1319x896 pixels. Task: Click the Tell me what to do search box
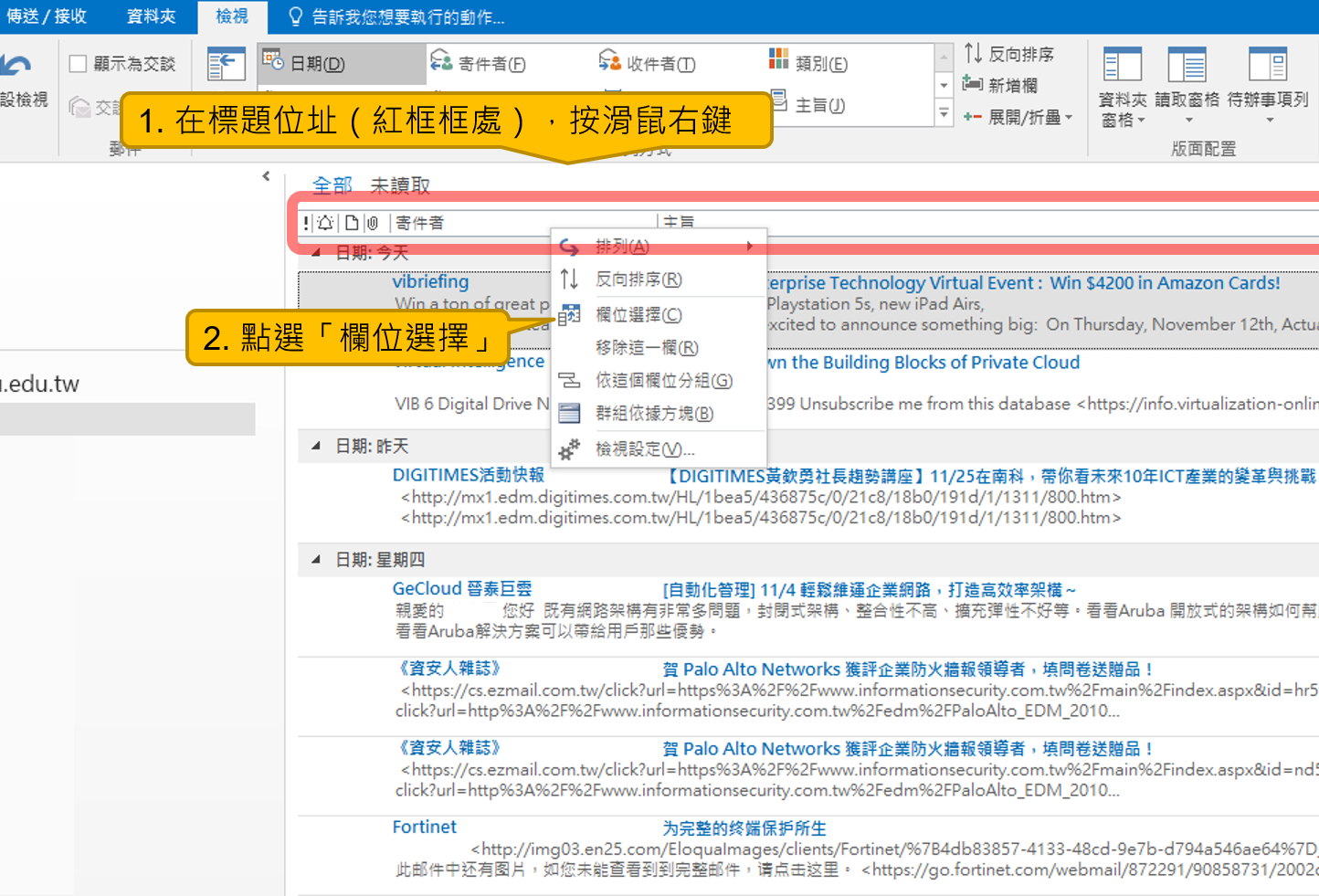(x=398, y=16)
